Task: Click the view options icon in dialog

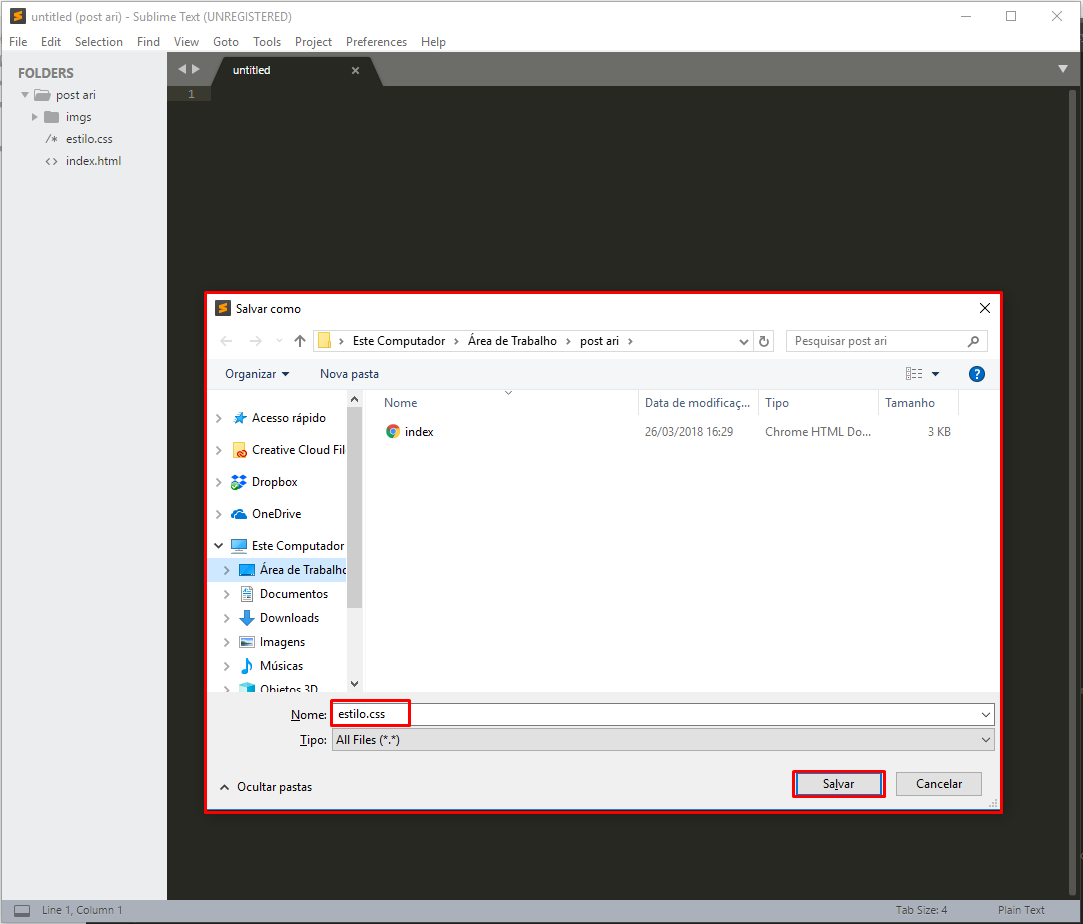Action: 914,374
